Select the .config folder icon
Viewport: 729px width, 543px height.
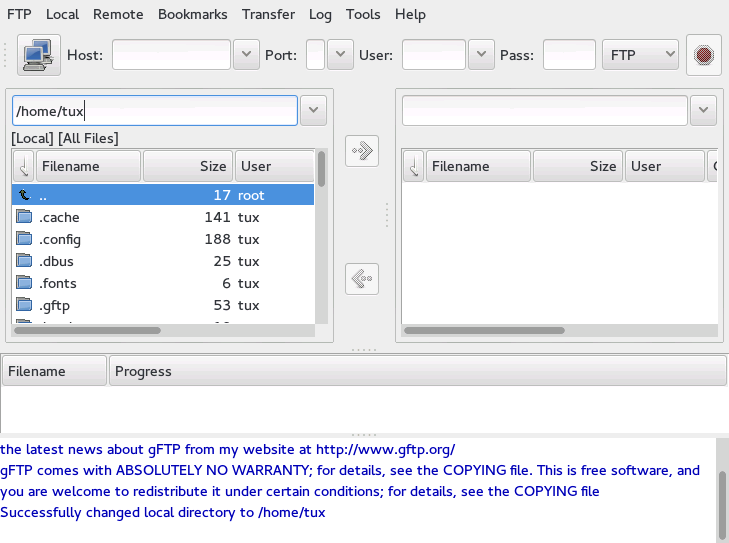(x=24, y=239)
